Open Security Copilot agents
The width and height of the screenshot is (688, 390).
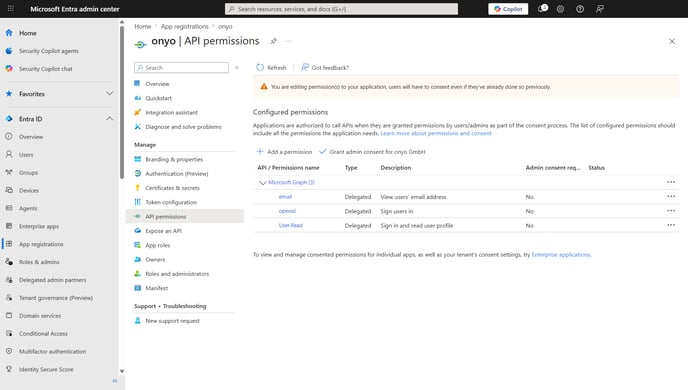coord(49,51)
